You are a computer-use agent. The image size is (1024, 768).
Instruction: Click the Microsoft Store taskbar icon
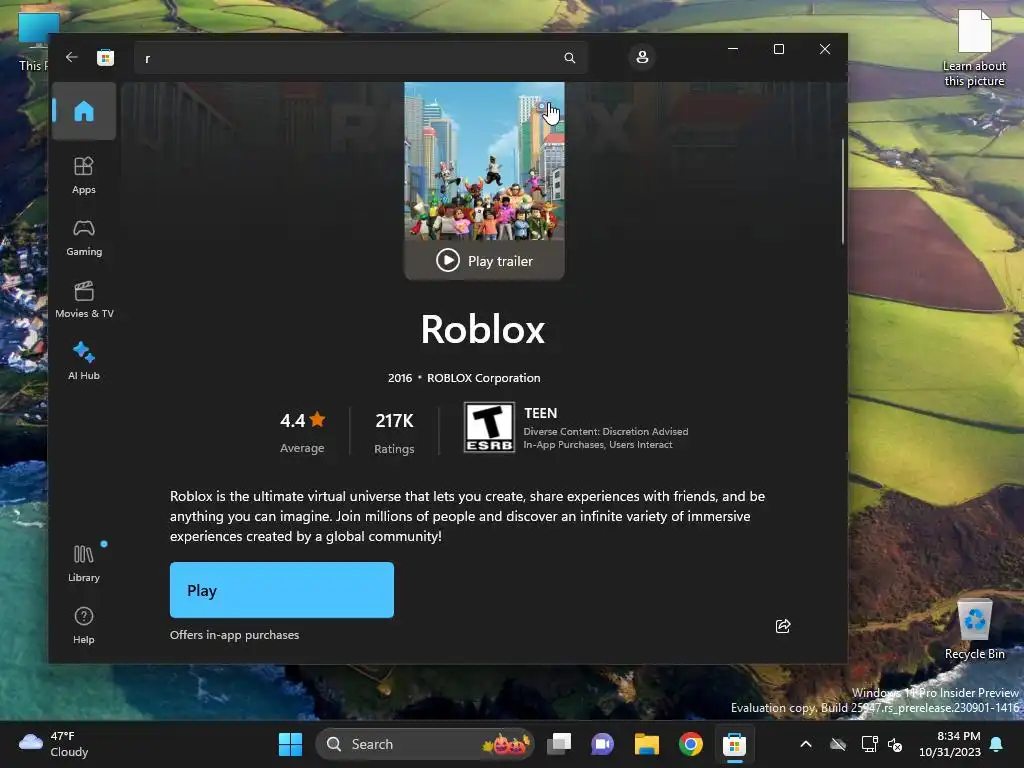click(x=734, y=744)
